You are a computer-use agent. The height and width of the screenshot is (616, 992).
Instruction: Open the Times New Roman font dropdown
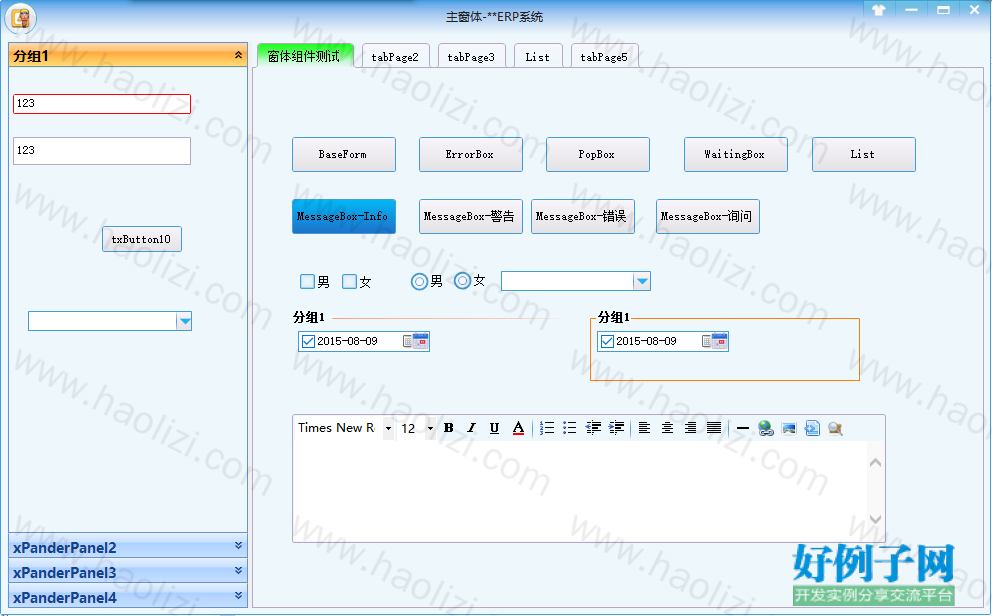coord(388,429)
